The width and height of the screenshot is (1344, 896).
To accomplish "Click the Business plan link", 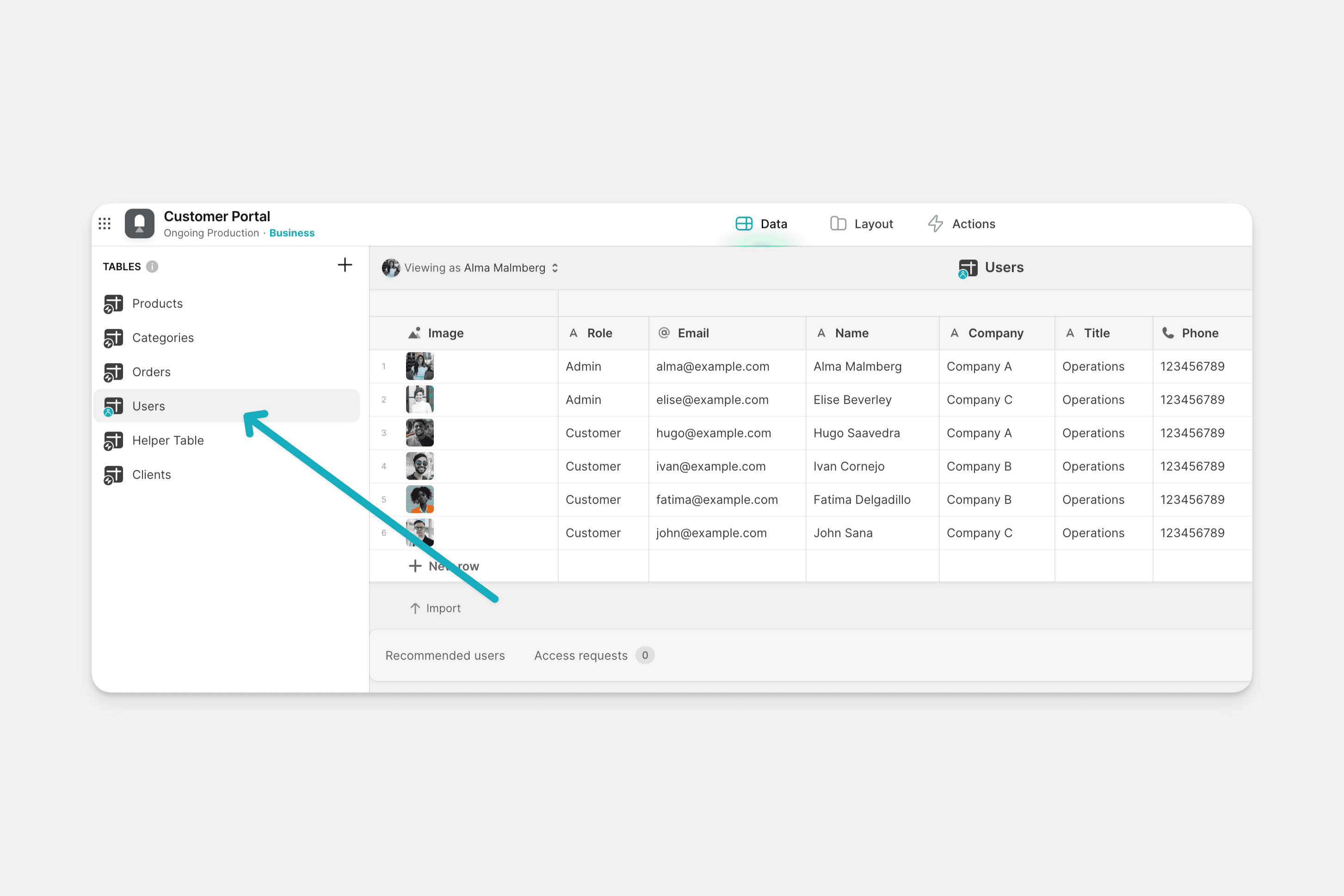I will pos(292,233).
